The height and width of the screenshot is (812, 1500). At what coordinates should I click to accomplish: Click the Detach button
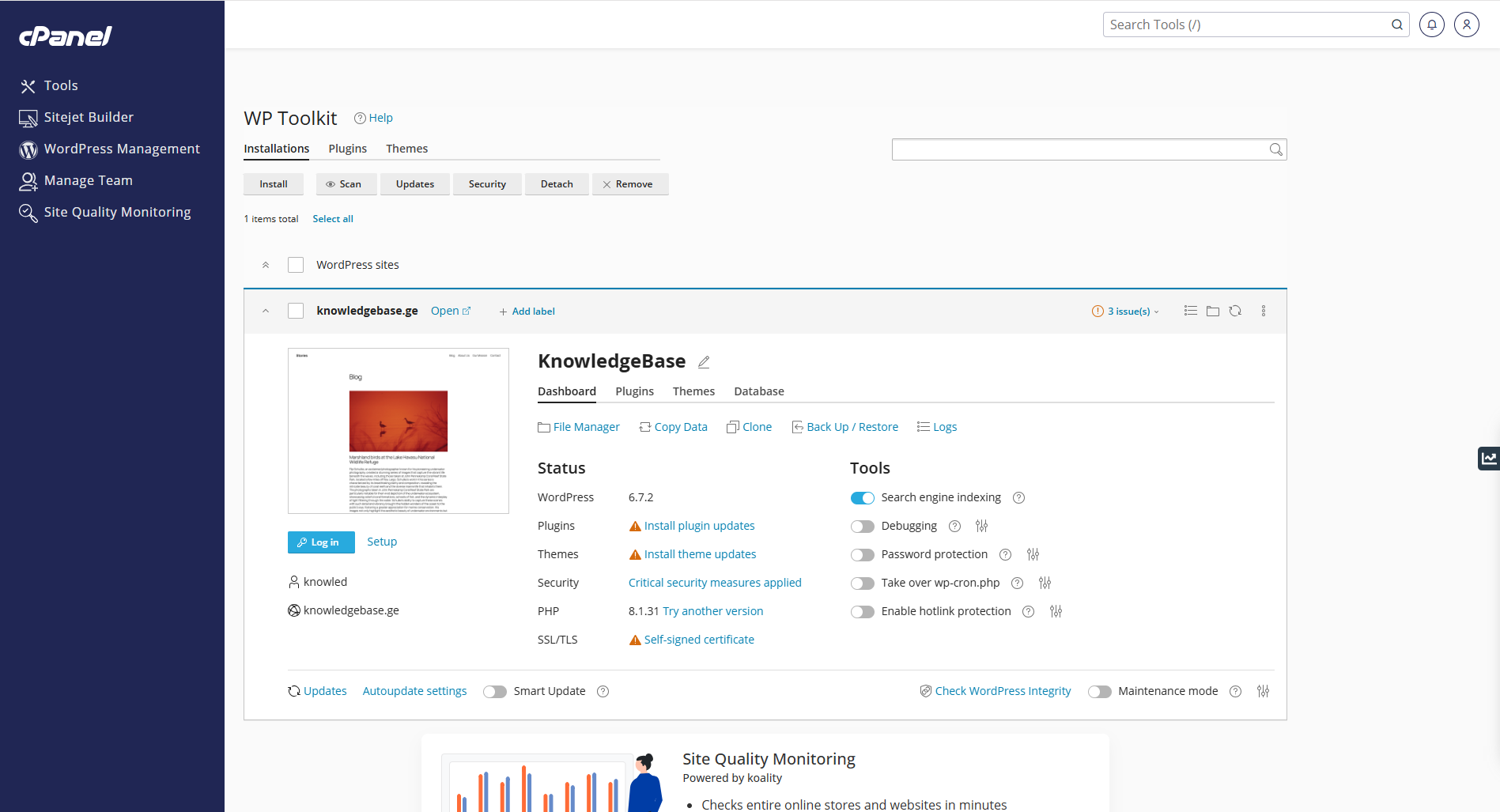557,184
